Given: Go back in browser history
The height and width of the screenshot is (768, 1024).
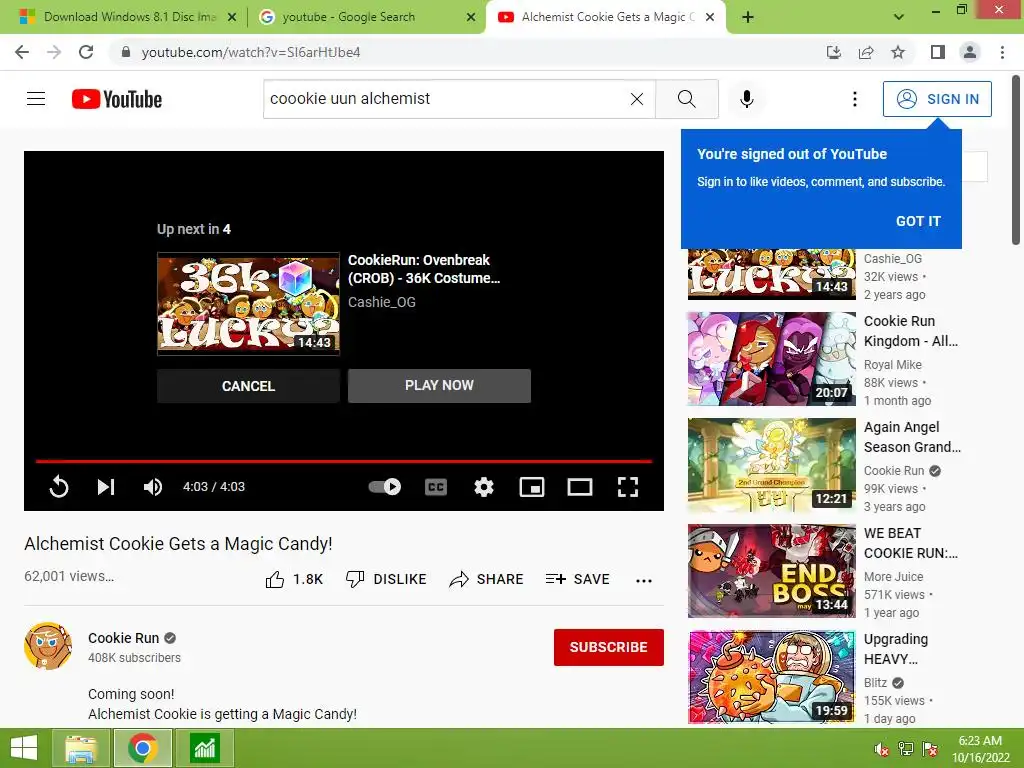Looking at the screenshot, I should click(22, 52).
